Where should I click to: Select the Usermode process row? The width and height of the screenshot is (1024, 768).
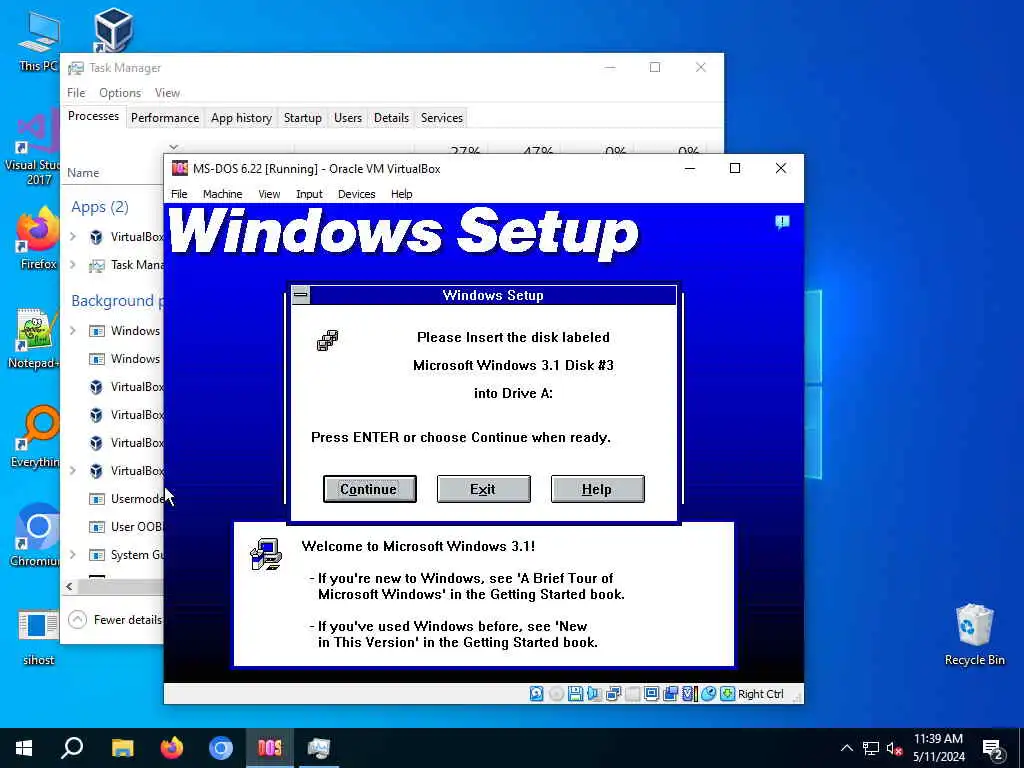pyautogui.click(x=113, y=498)
